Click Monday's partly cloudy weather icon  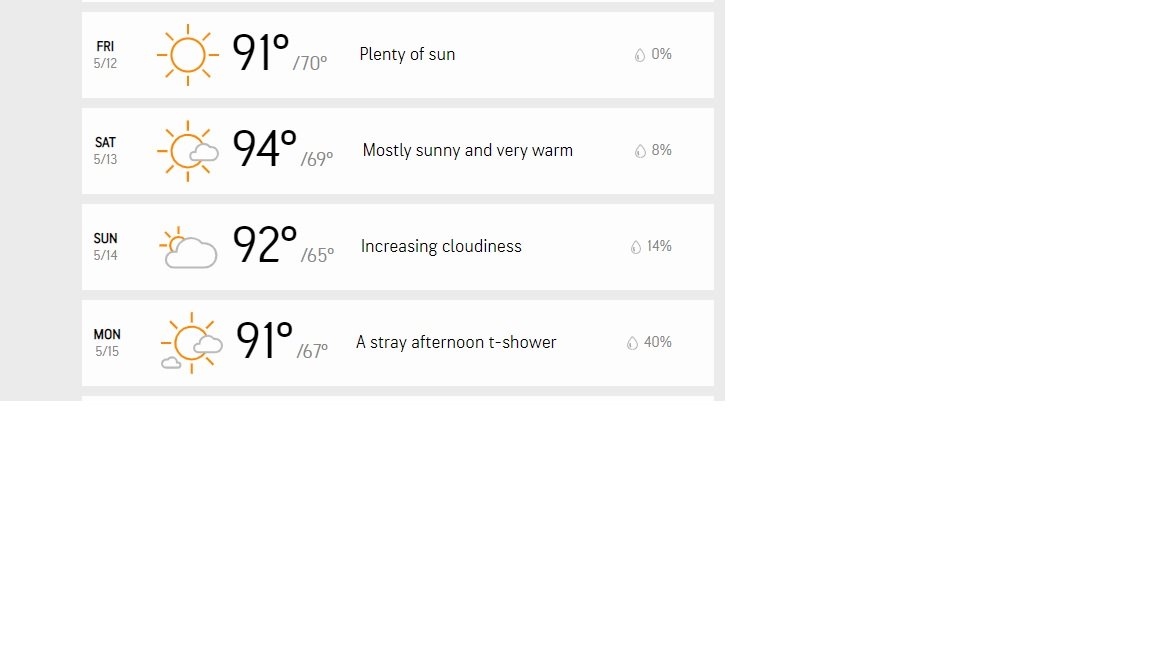click(x=191, y=343)
